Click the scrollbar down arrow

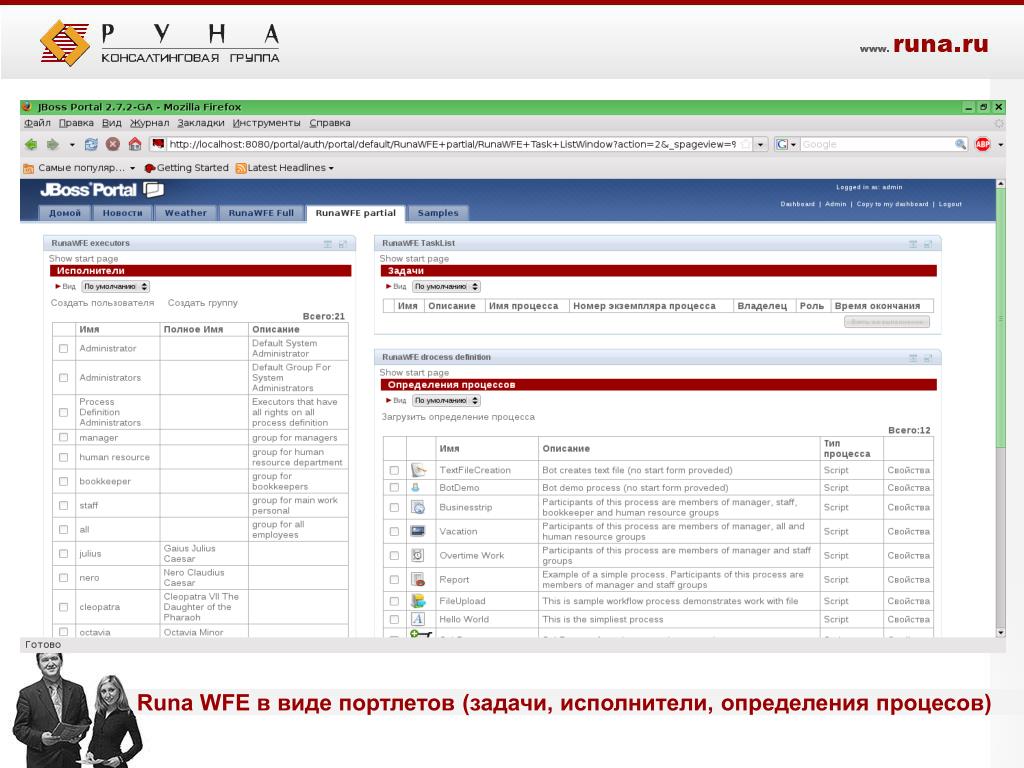(x=1000, y=633)
